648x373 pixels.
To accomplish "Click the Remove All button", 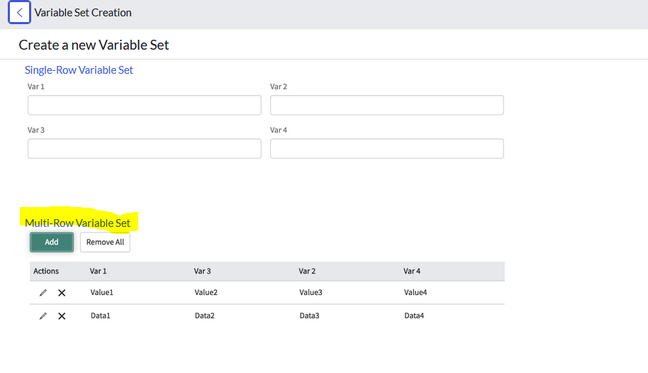I will click(x=105, y=242).
